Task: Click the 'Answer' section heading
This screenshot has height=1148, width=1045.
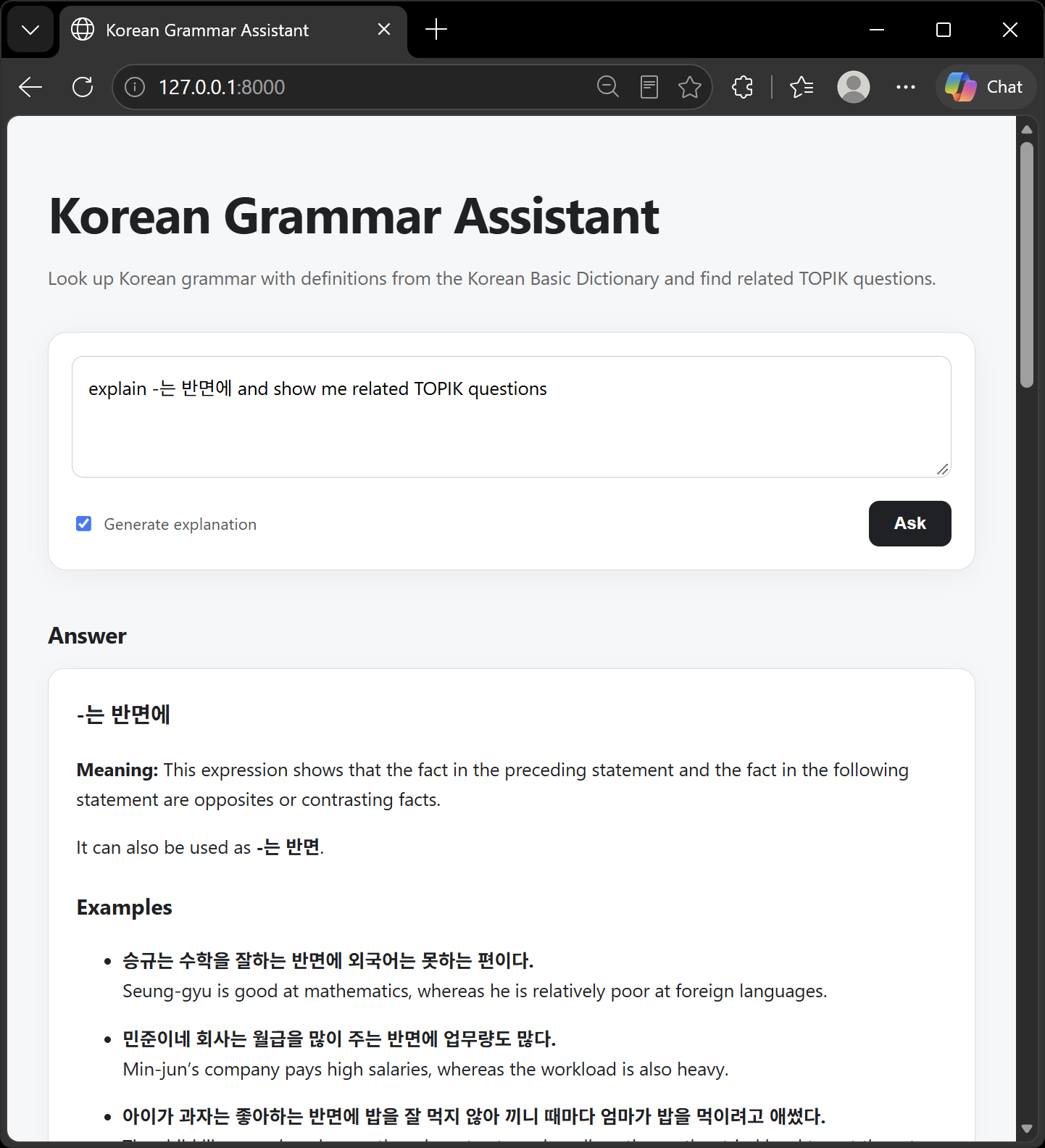Action: 87,636
